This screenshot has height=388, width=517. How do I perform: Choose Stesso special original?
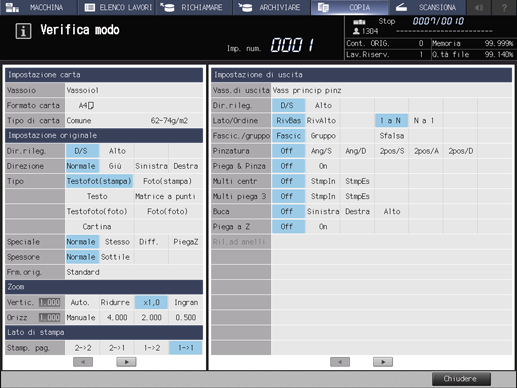coord(117,242)
